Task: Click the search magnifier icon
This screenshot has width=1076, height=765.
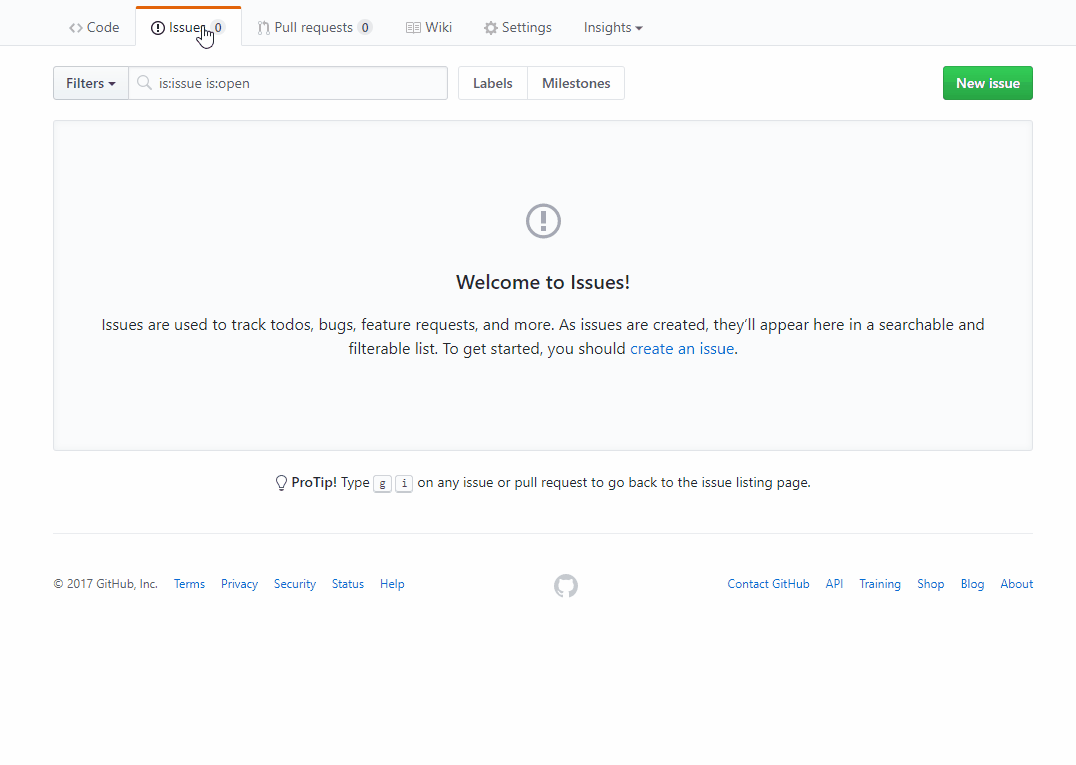Action: point(144,83)
